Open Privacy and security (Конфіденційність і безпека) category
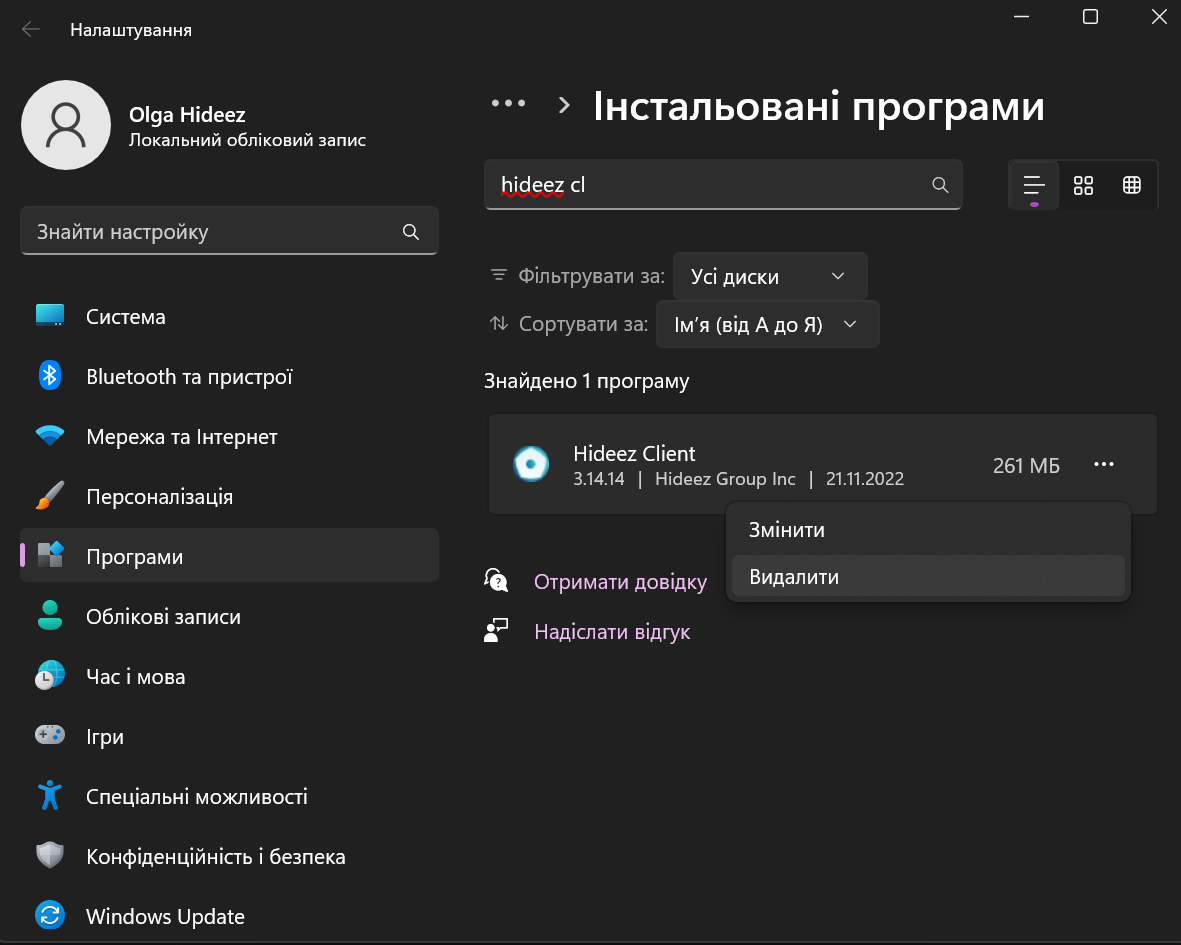The height and width of the screenshot is (945, 1181). [x=229, y=856]
